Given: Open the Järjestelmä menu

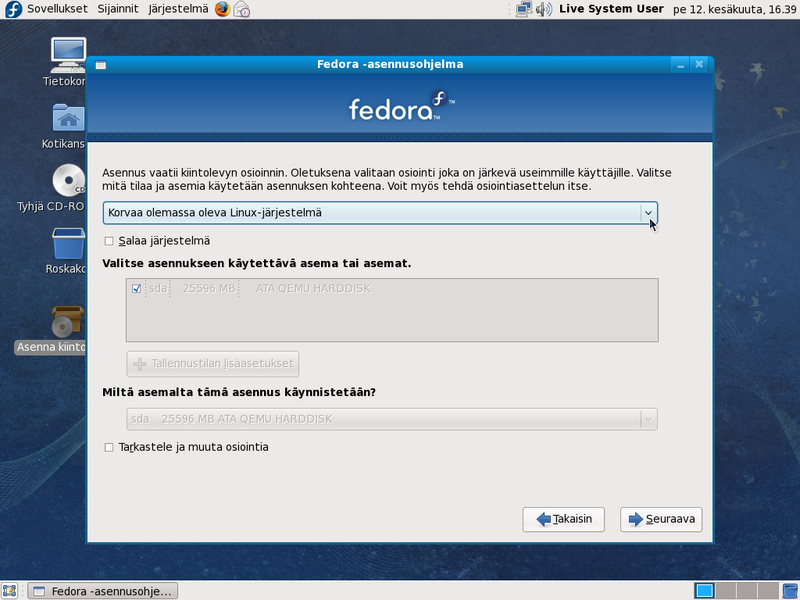Looking at the screenshot, I should tap(181, 9).
